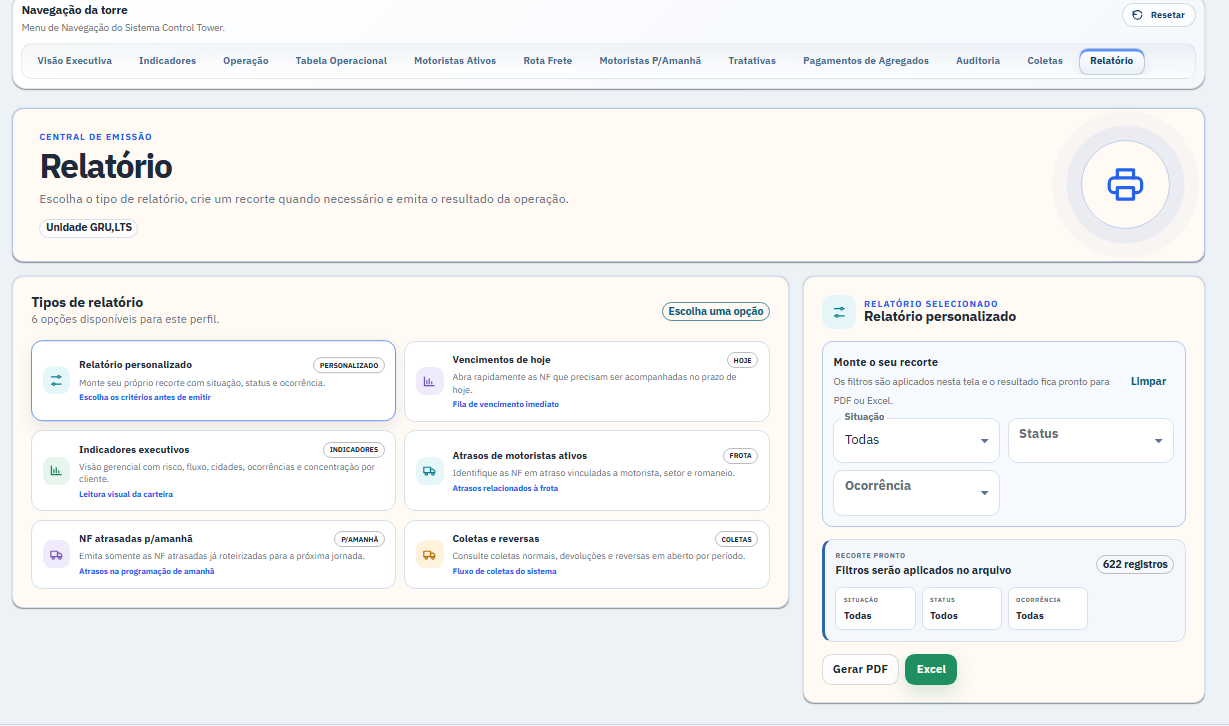
Task: Pick the Atrasos de motoristas ativos card
Action: pyautogui.click(x=587, y=471)
